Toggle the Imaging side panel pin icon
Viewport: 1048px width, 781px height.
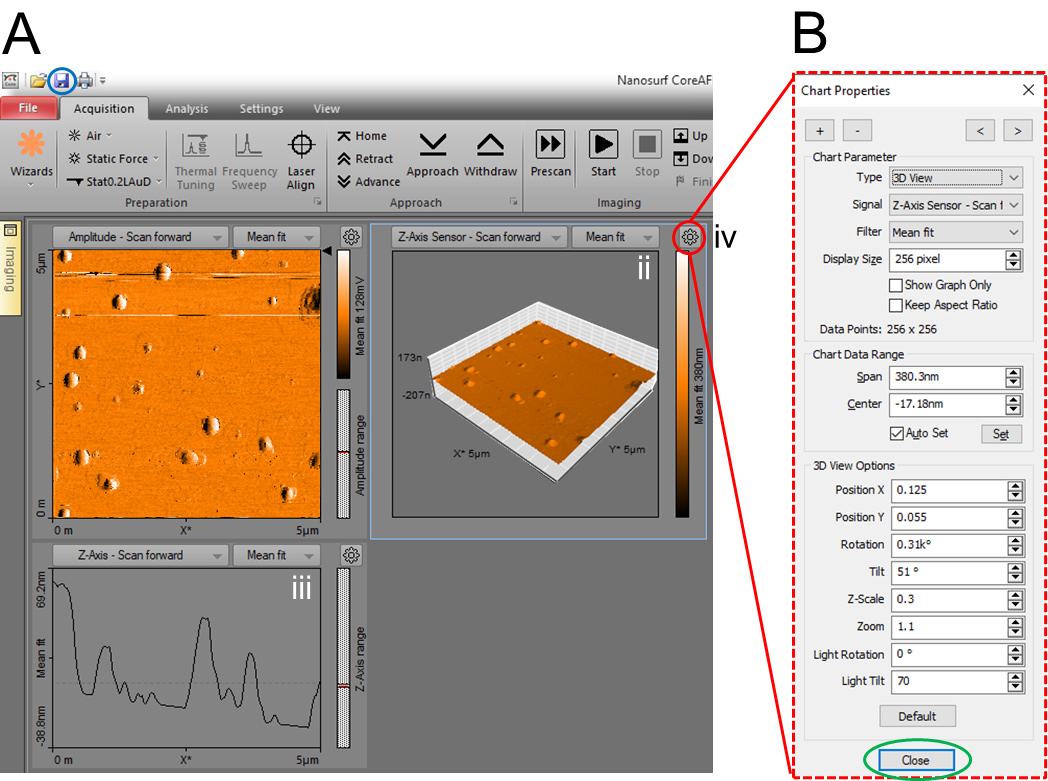tap(11, 231)
